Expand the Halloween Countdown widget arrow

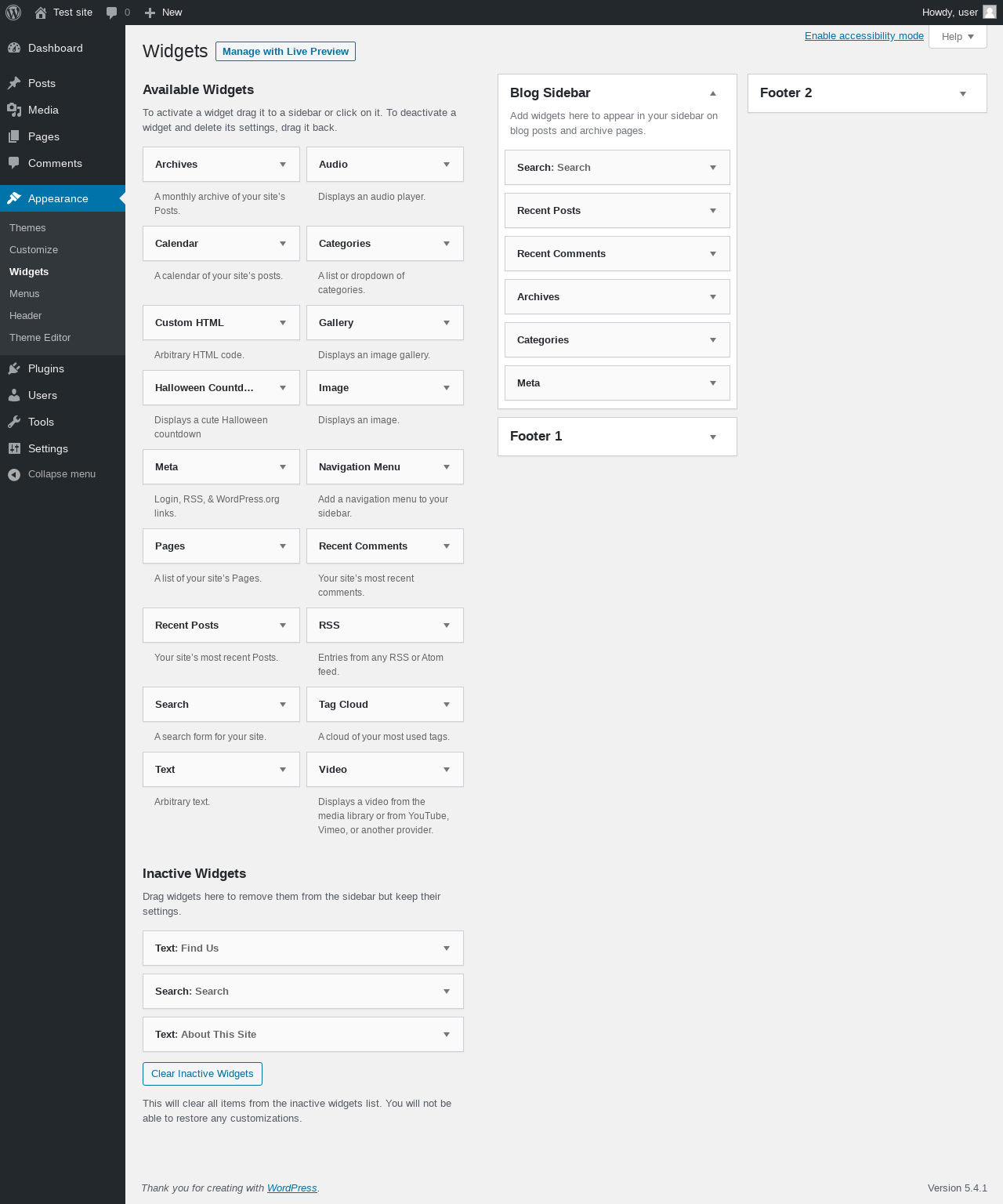point(283,388)
